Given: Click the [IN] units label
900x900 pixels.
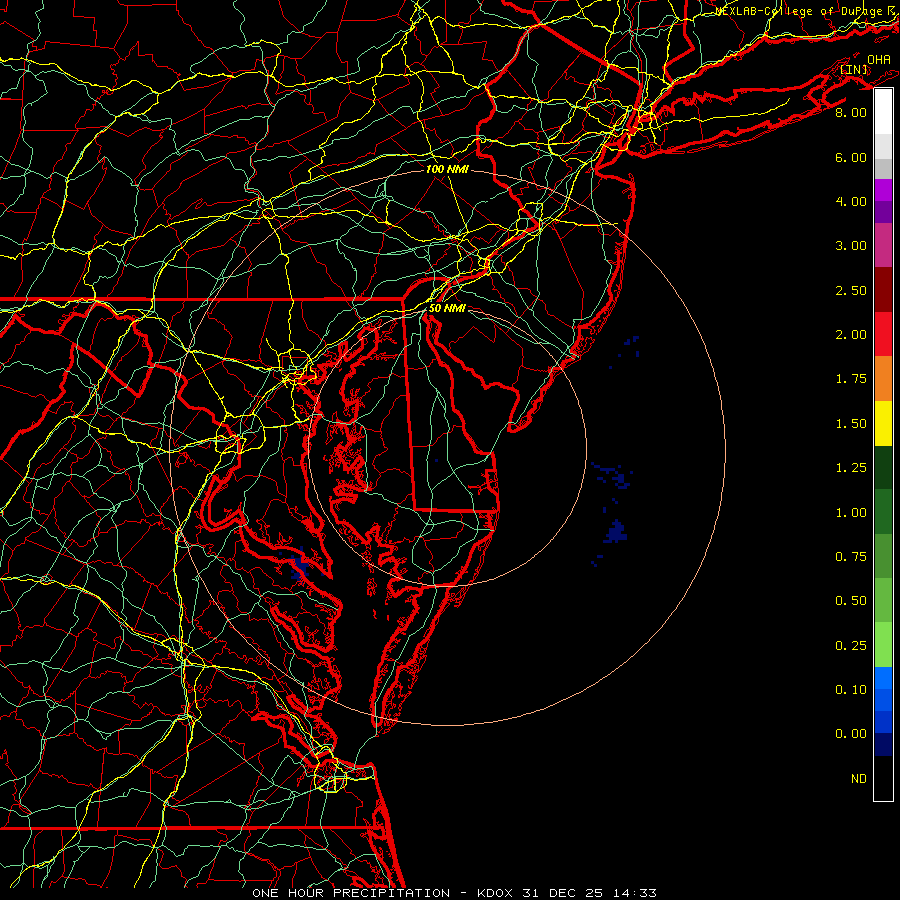Looking at the screenshot, I should coord(854,70).
